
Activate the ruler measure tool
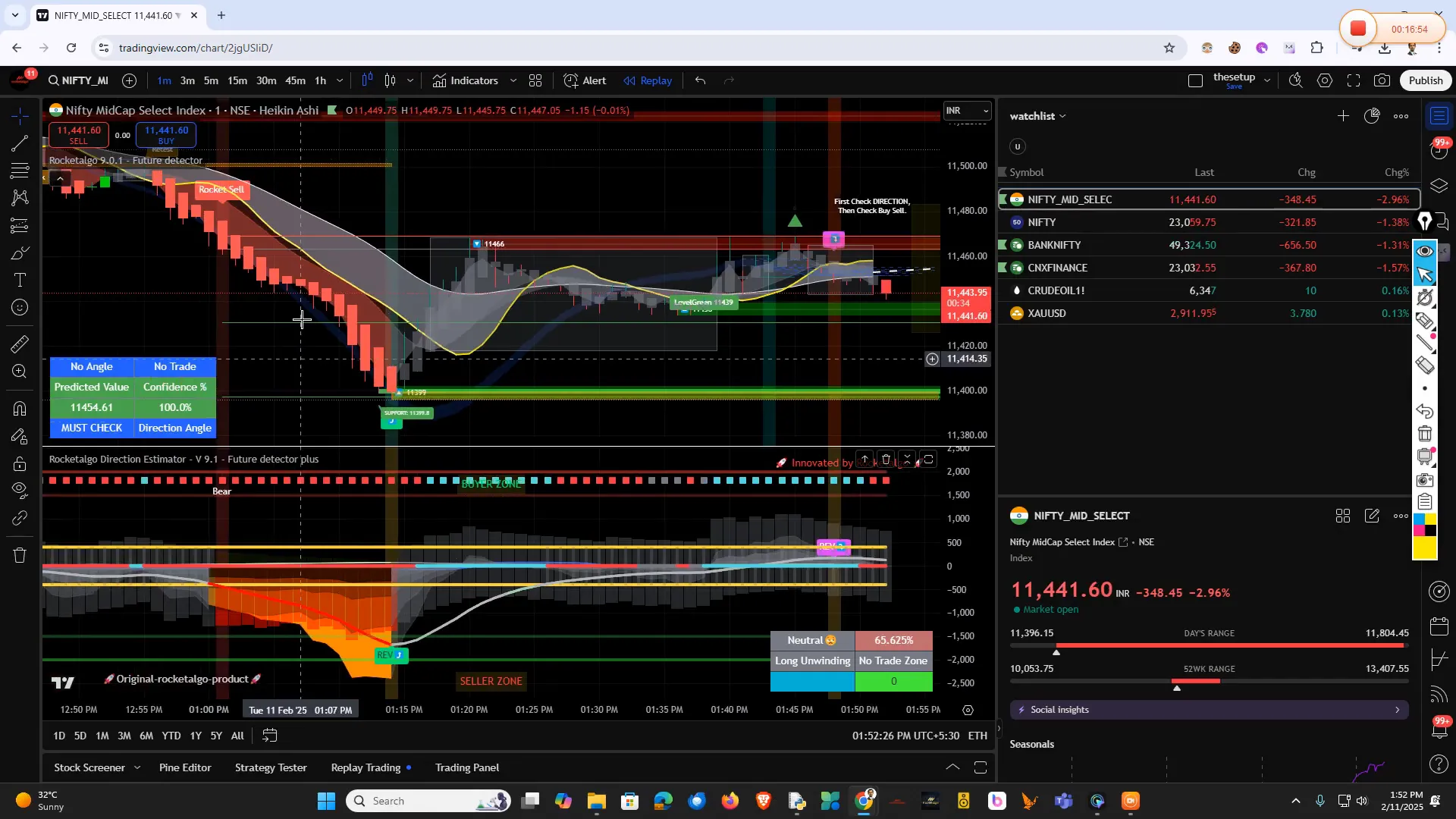click(x=19, y=345)
